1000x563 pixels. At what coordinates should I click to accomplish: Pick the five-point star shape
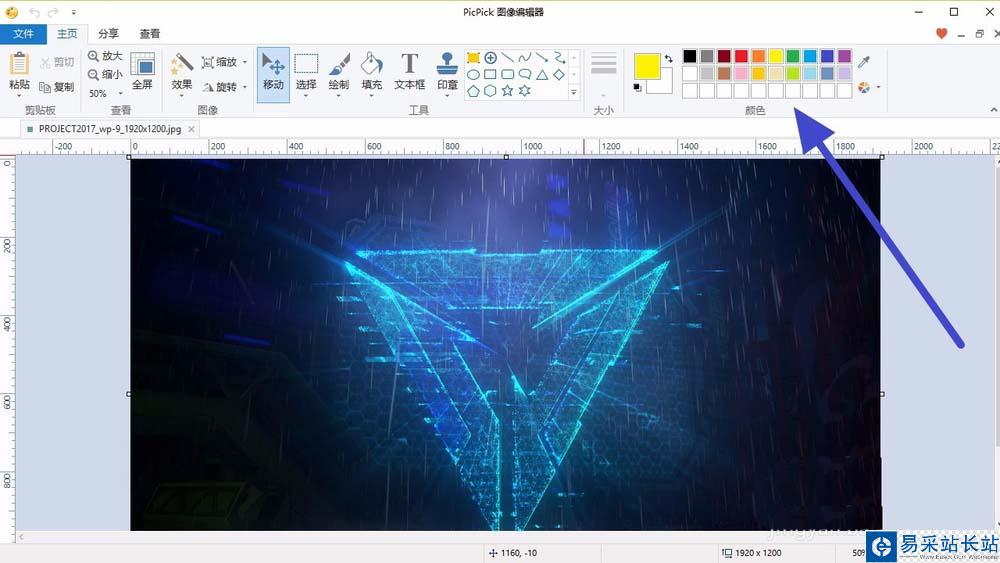(x=508, y=91)
